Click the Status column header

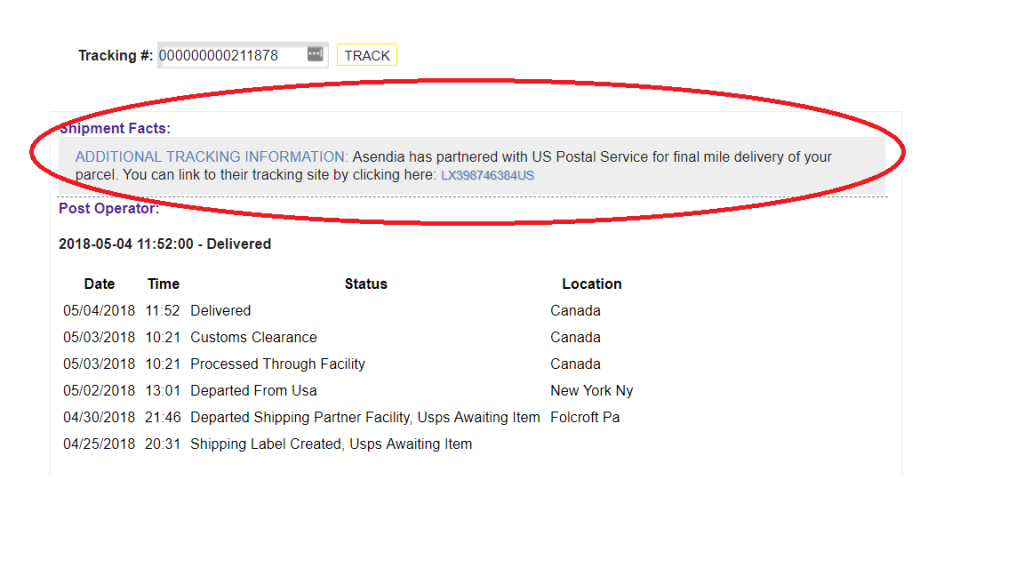coord(366,284)
